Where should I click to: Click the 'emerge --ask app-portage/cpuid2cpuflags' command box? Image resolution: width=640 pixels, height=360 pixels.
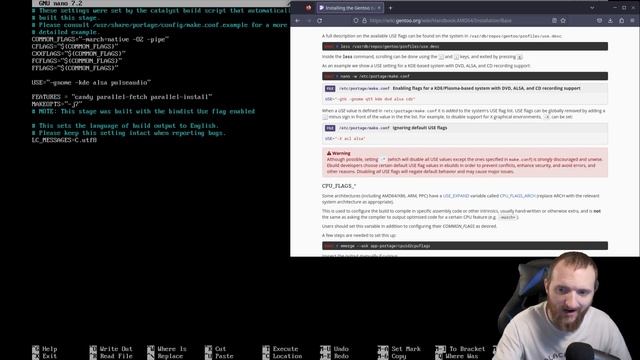[464, 246]
